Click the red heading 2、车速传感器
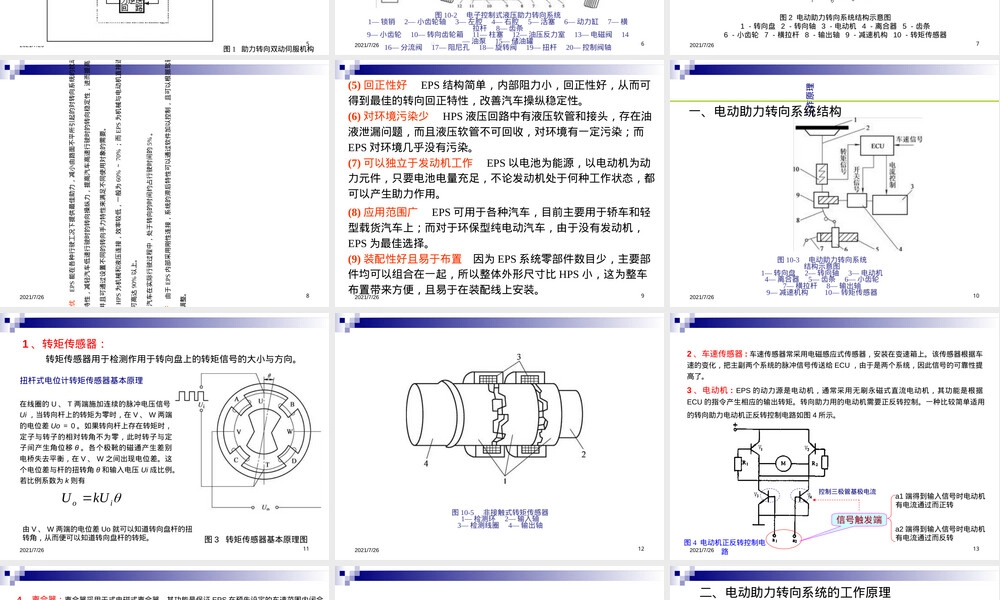The image size is (1000, 600). pos(716,354)
